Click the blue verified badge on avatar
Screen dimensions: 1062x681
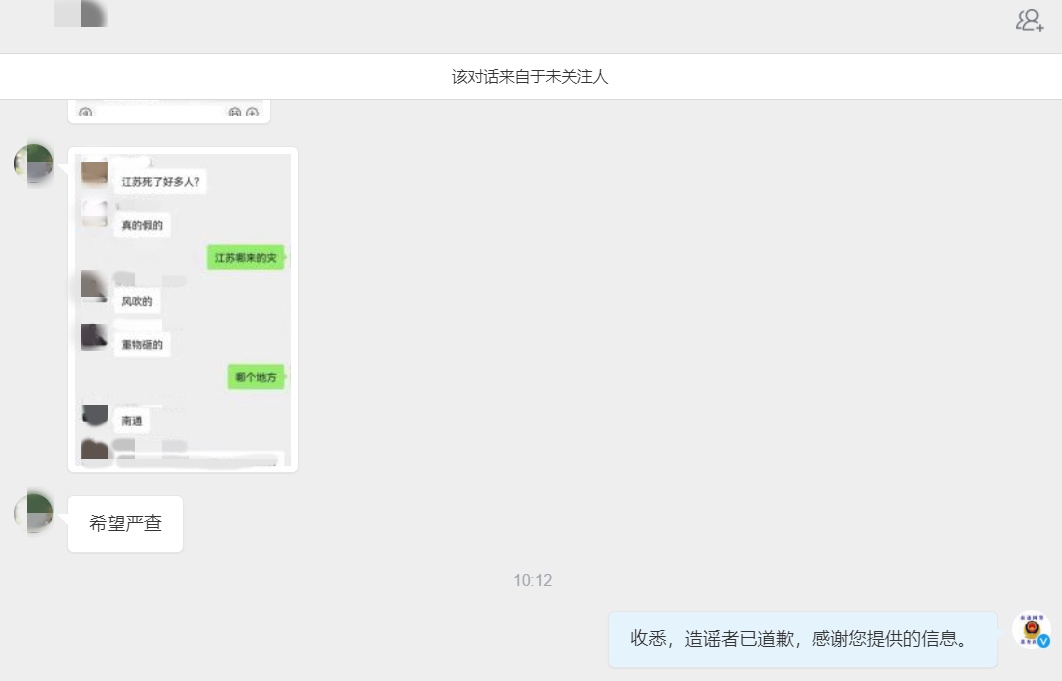point(1043,641)
